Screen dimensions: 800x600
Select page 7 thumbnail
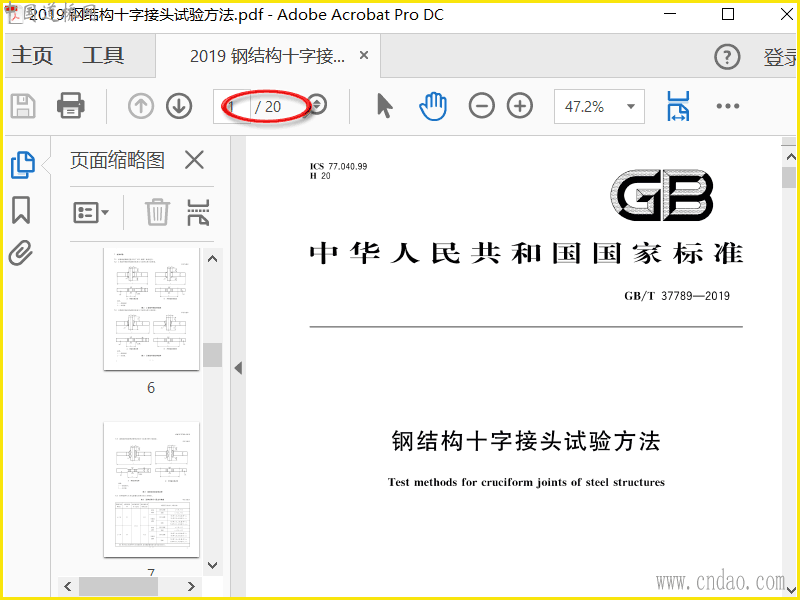click(151, 490)
